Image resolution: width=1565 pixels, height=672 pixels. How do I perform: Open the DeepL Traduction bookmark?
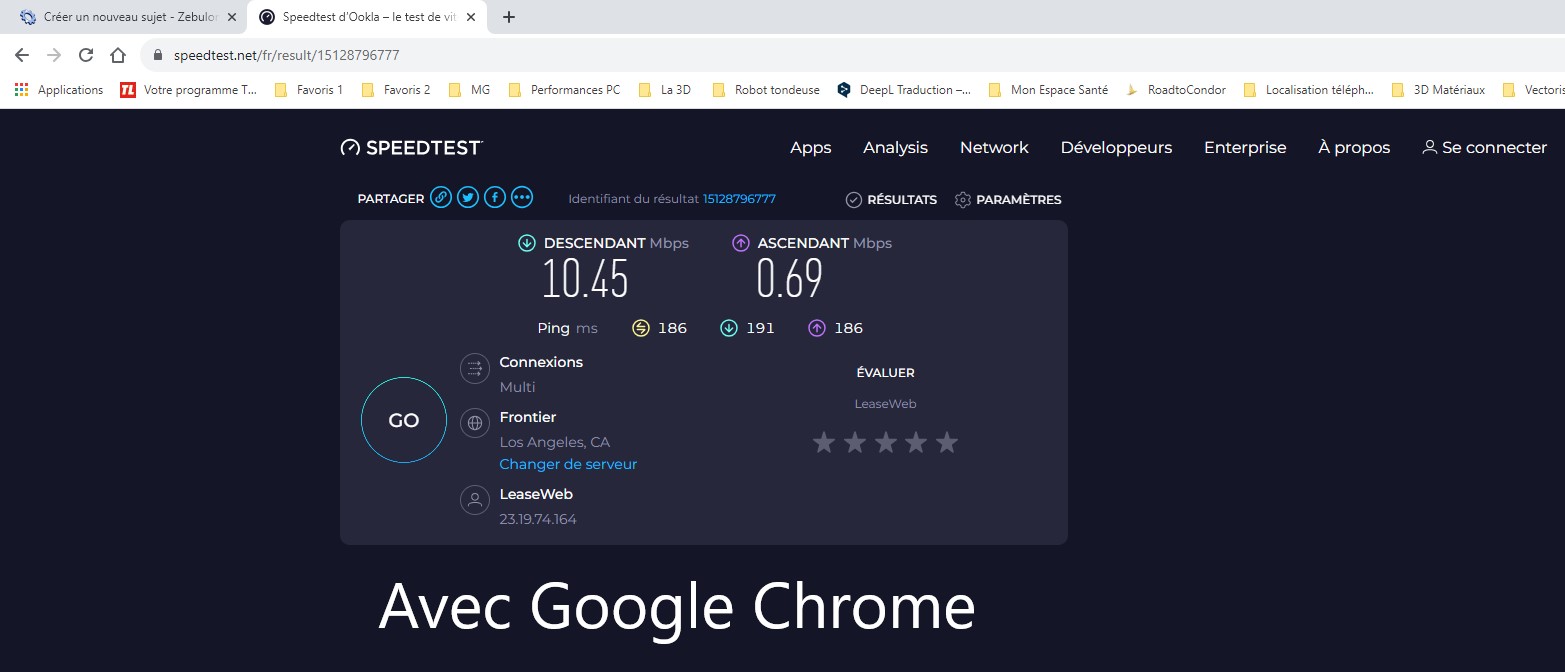[904, 90]
